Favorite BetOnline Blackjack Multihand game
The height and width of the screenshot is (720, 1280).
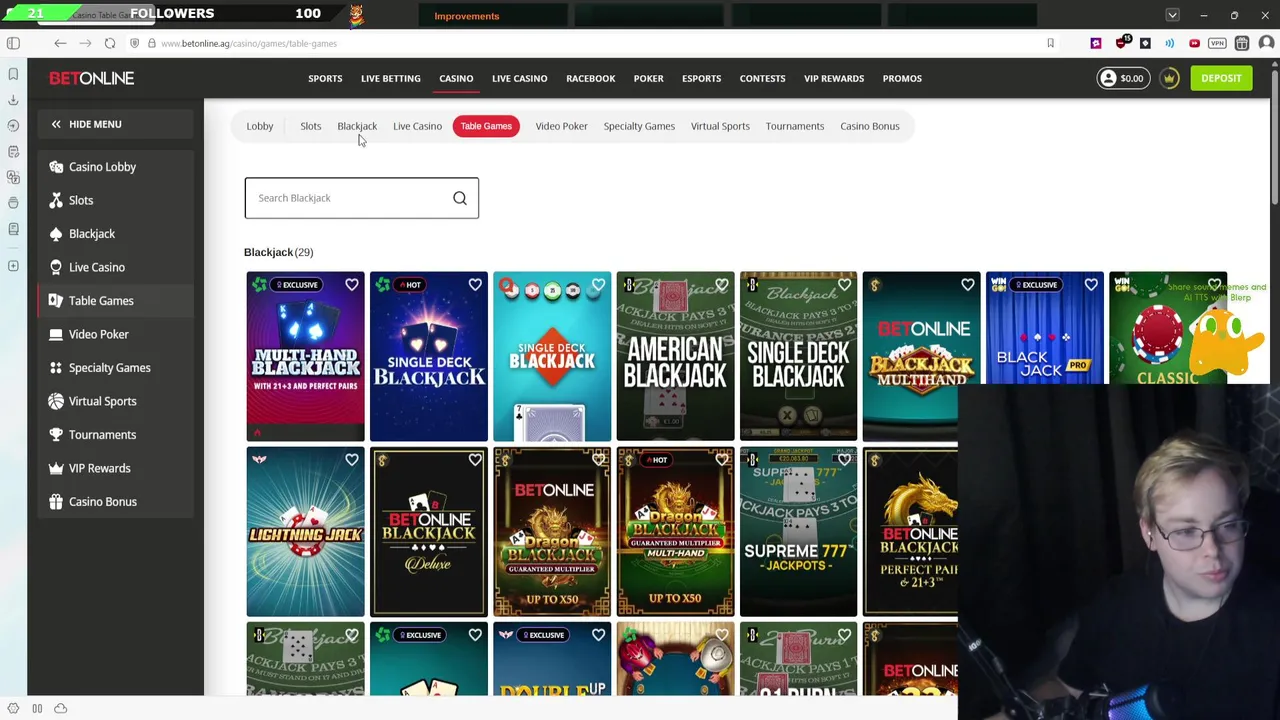pyautogui.click(x=967, y=285)
